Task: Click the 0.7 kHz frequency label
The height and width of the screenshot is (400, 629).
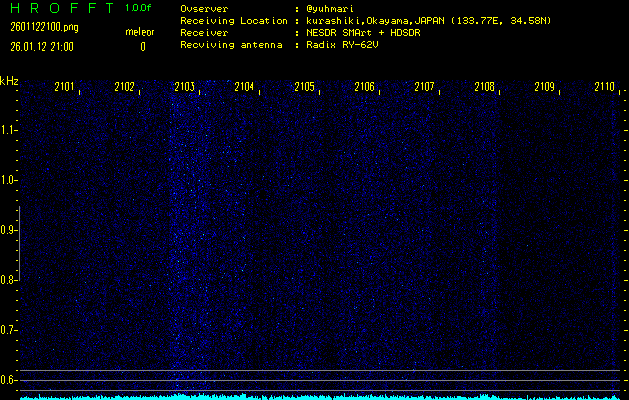Action: click(x=7, y=330)
